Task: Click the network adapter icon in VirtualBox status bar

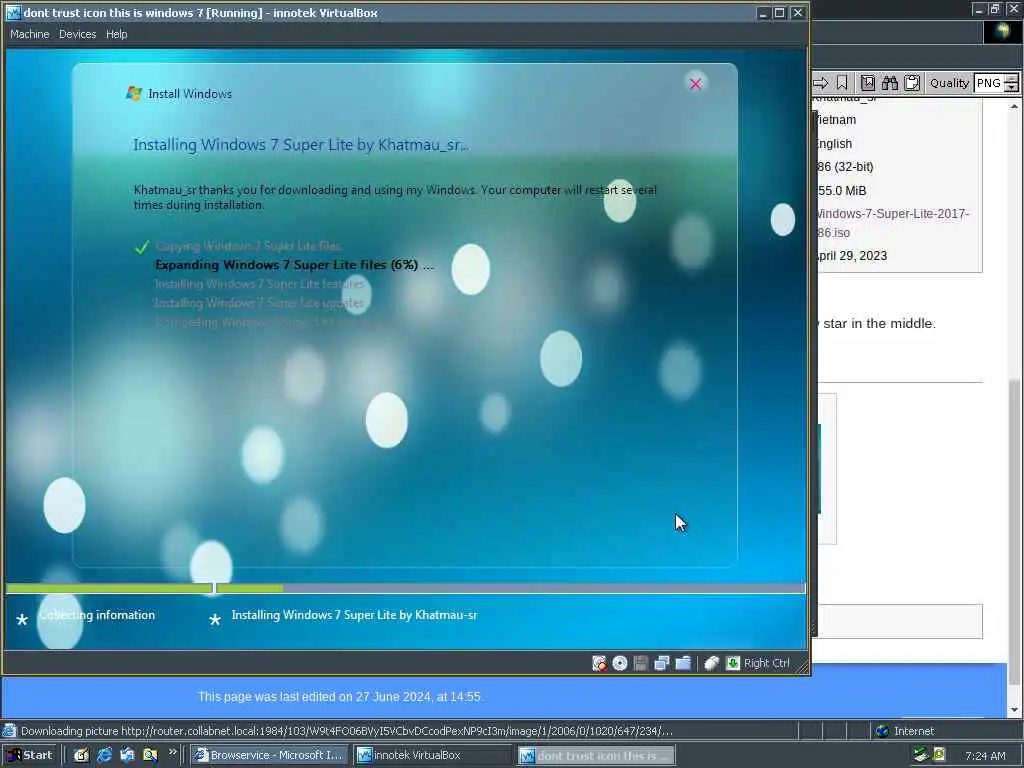Action: (x=662, y=664)
